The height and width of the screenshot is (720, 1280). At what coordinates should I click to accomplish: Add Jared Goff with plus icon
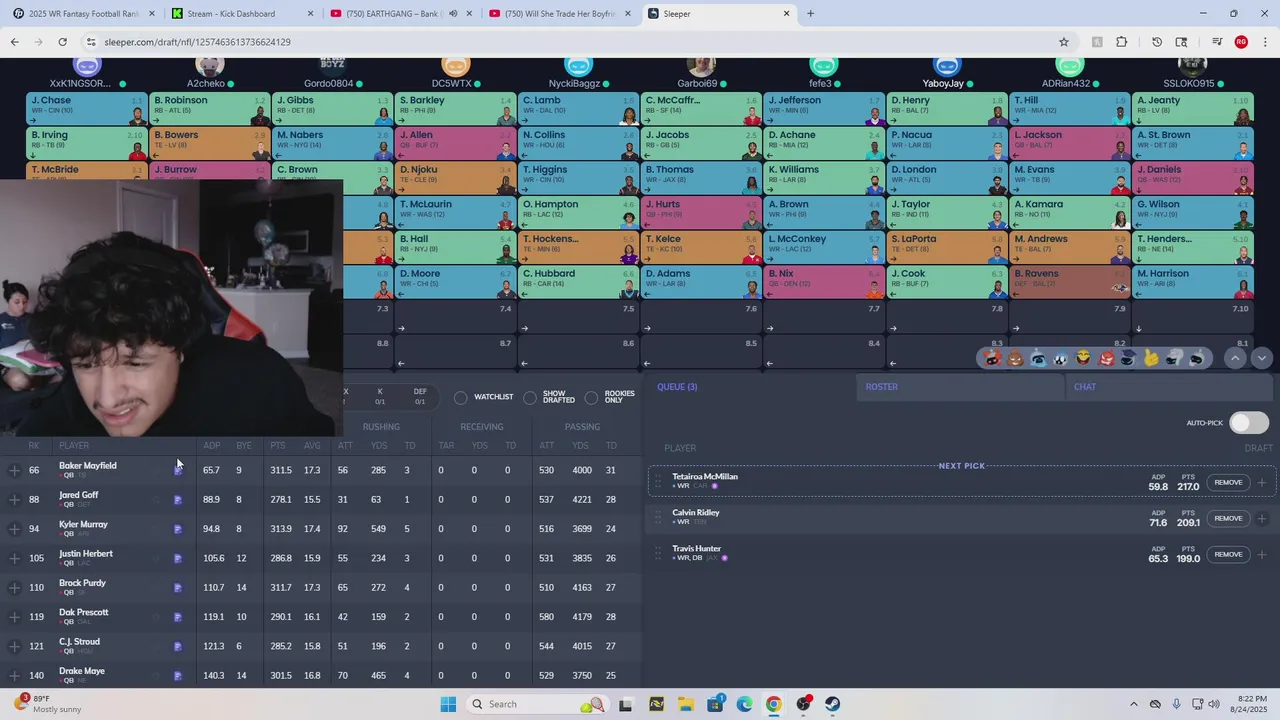coord(14,499)
